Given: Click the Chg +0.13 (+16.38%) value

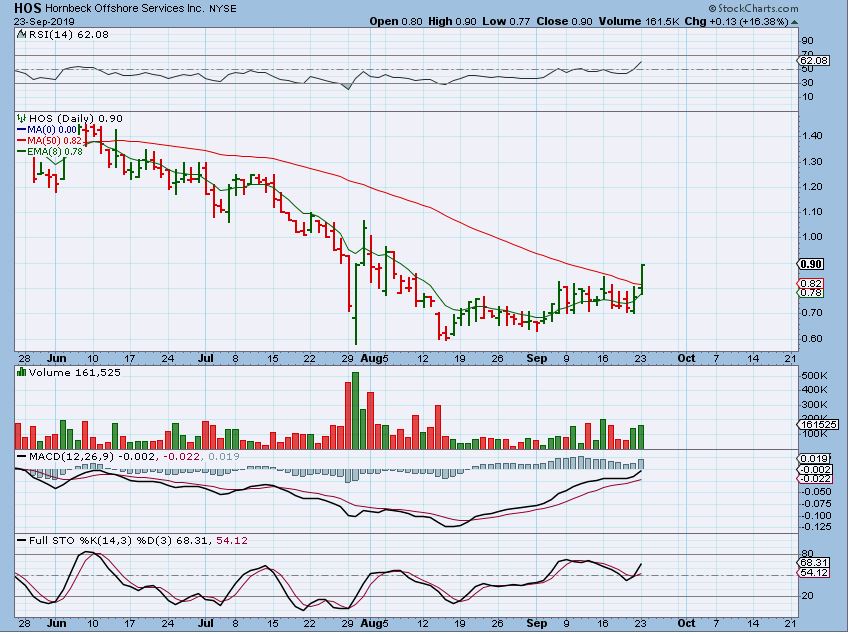Looking at the screenshot, I should (736, 22).
